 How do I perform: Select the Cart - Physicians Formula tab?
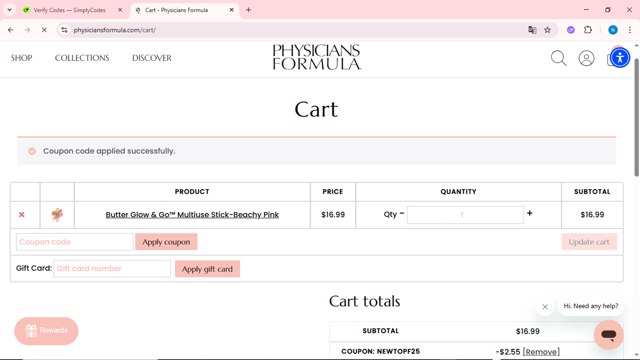click(x=176, y=10)
